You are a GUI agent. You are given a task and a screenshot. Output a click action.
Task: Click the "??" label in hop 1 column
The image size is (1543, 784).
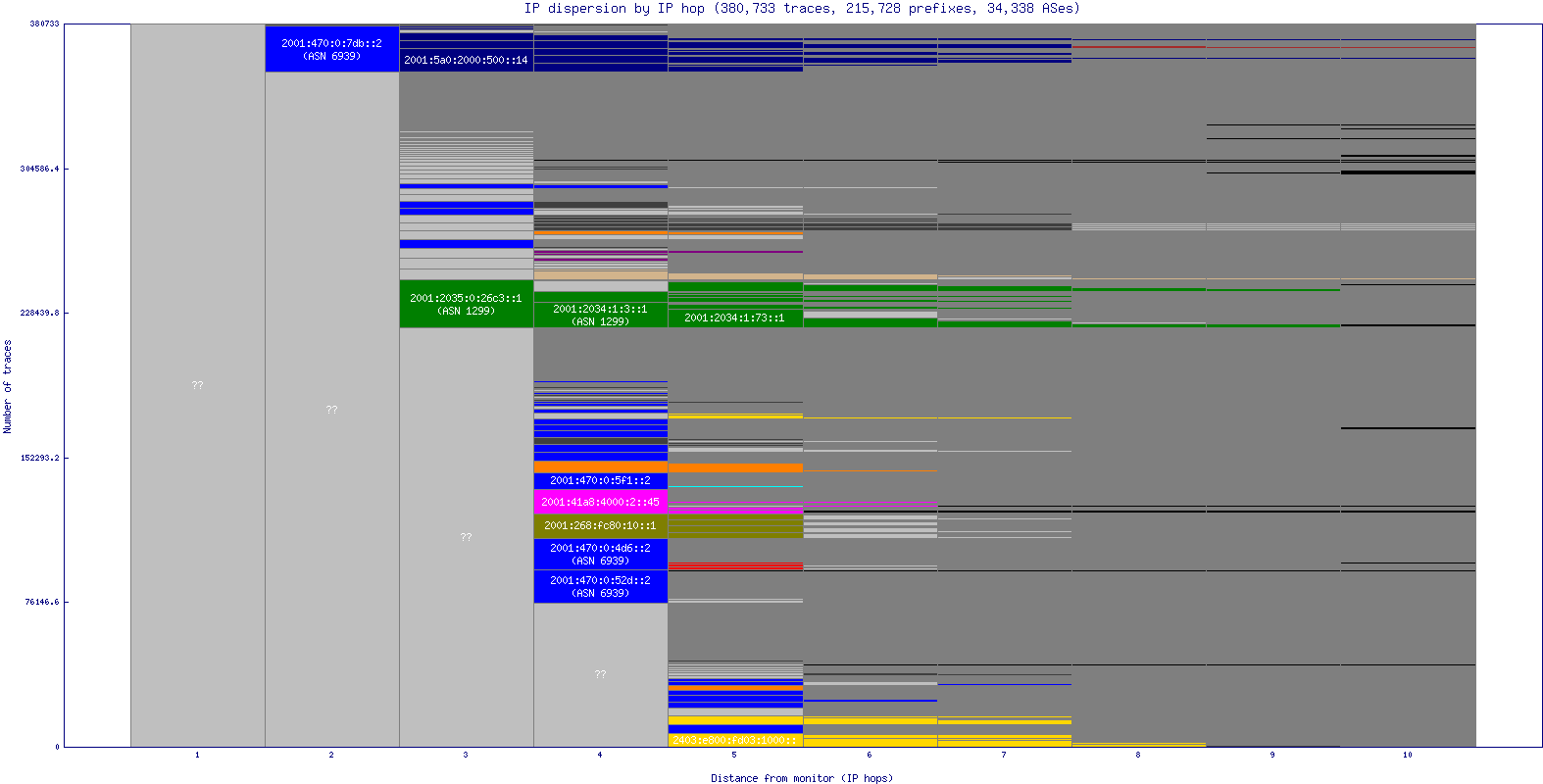(197, 385)
